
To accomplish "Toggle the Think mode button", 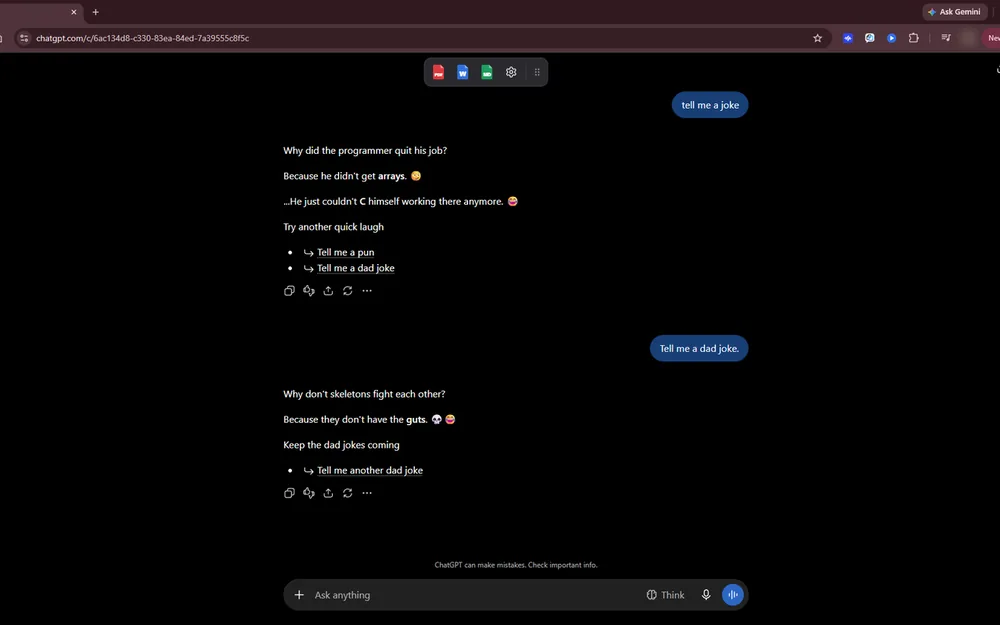I will (665, 595).
